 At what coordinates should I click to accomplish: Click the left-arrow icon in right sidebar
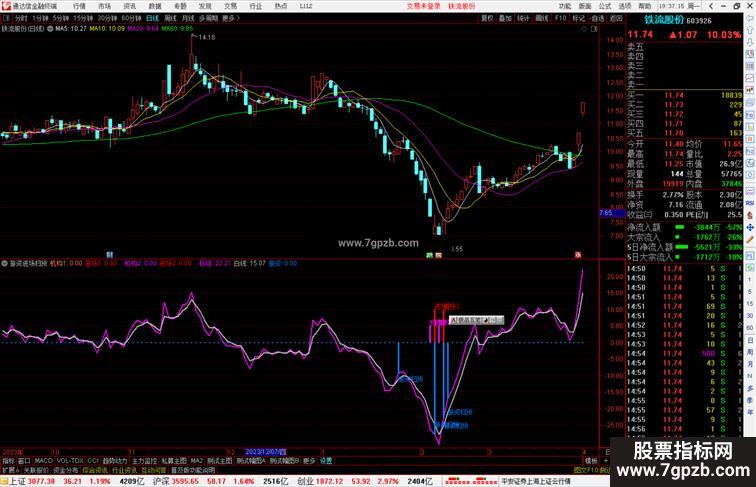coord(750,18)
